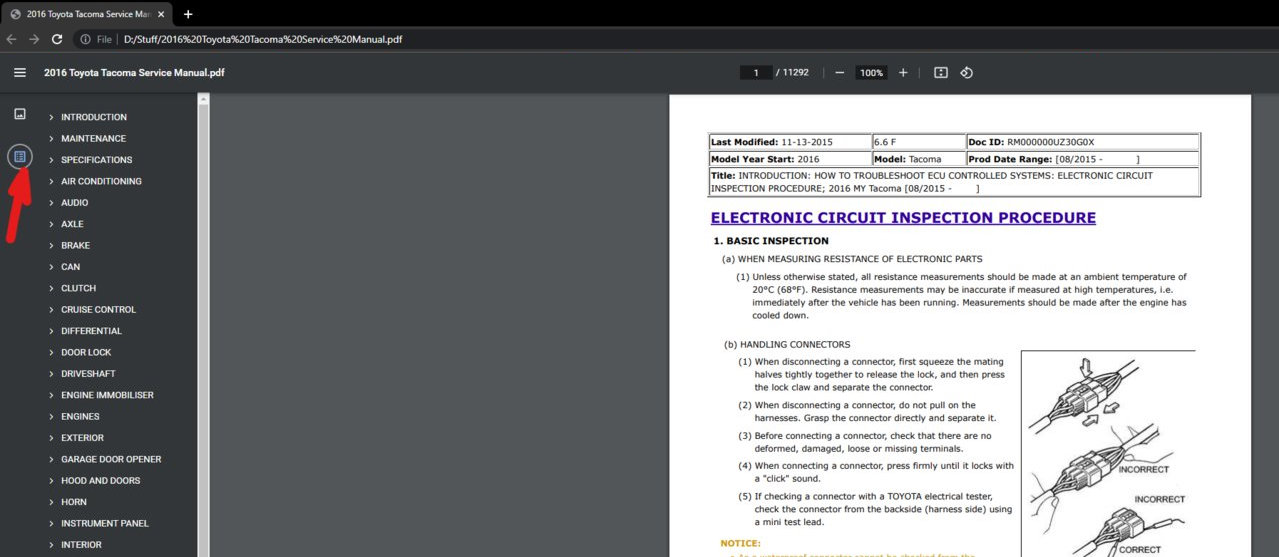Screen dimensions: 1279x557
Task: Expand the AIR CONDITIONING chevron
Action: click(x=51, y=181)
